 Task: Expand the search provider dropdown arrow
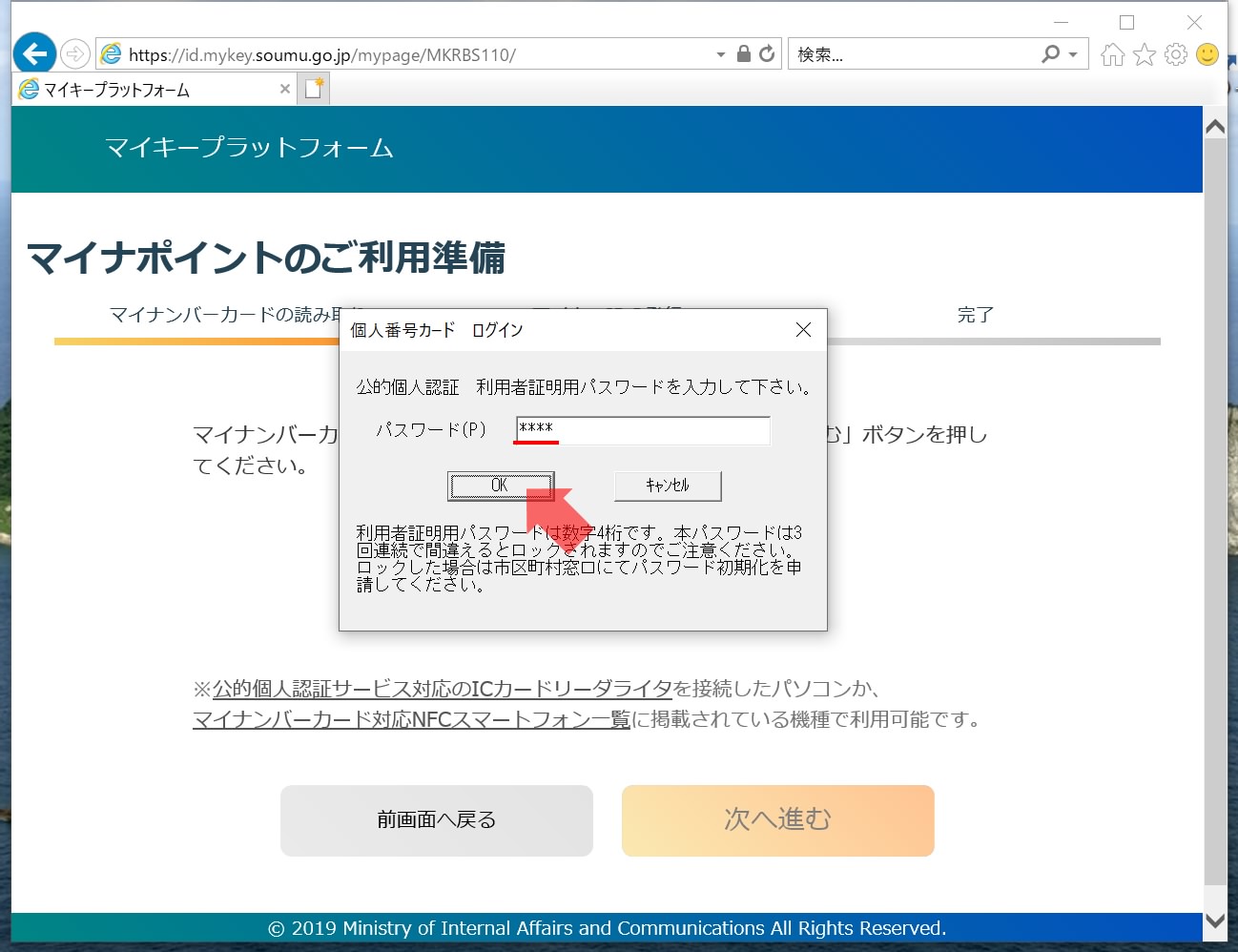click(1073, 54)
